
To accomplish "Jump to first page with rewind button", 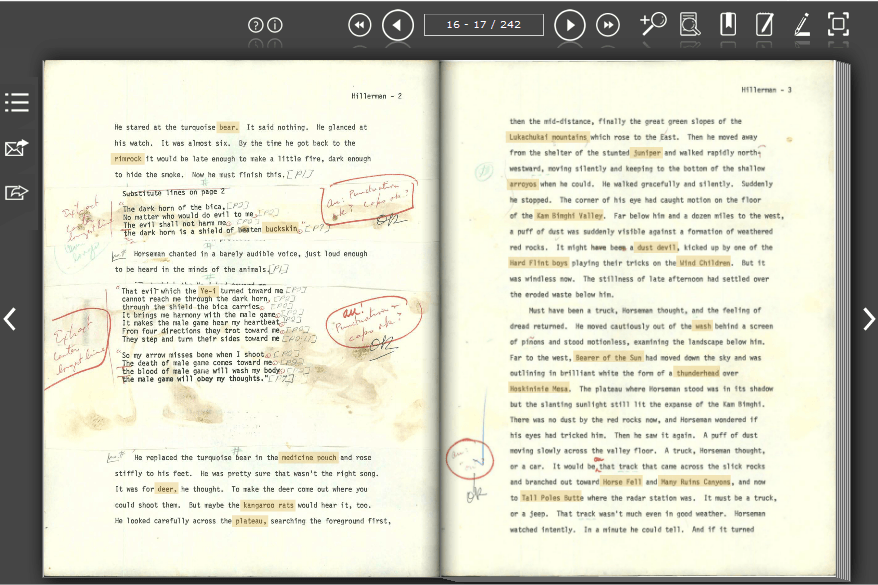I will (x=359, y=25).
